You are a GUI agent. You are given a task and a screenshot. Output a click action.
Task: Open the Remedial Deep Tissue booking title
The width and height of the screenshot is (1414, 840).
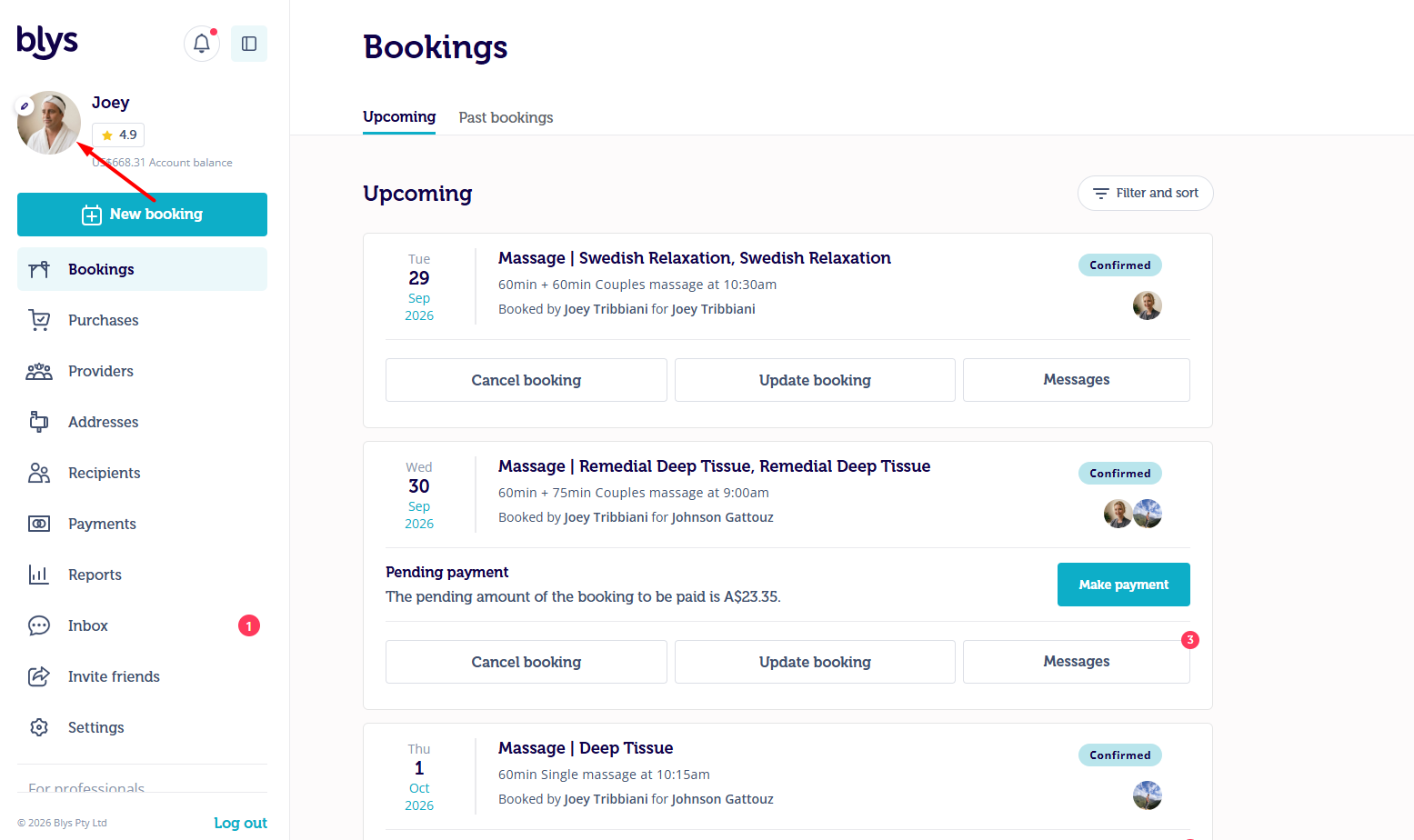click(715, 466)
